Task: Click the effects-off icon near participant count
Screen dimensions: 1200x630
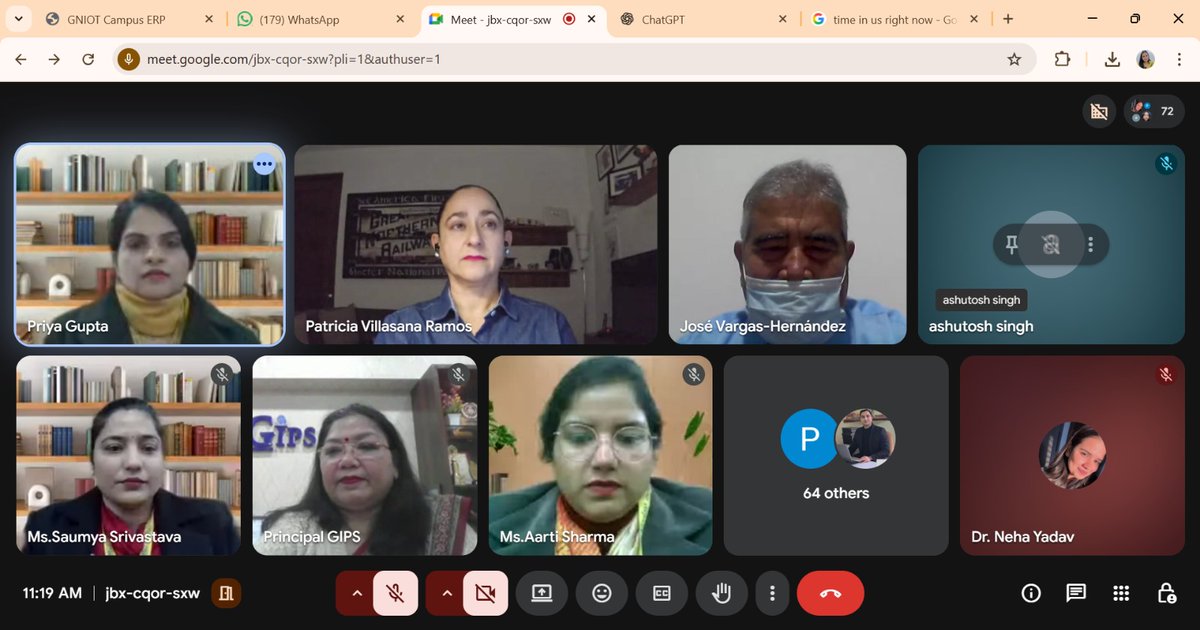Action: point(1099,111)
